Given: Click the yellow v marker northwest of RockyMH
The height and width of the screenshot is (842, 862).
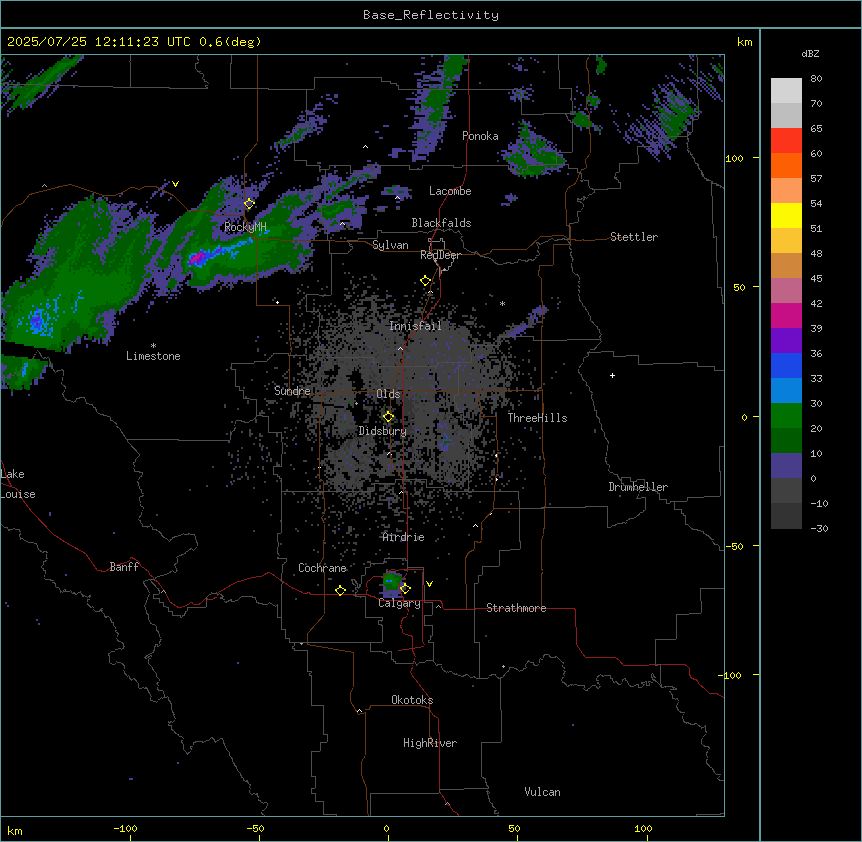Looking at the screenshot, I should [175, 184].
